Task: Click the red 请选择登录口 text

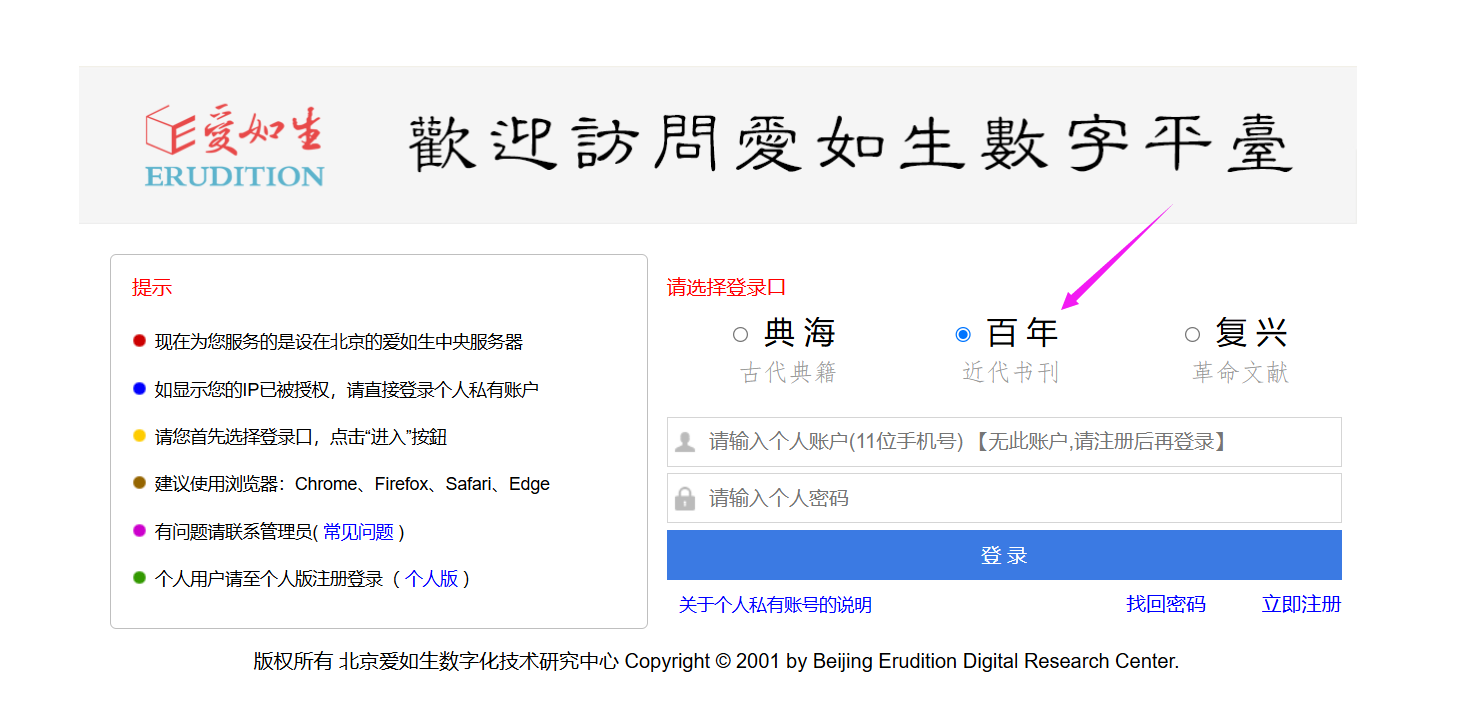Action: coord(727,288)
